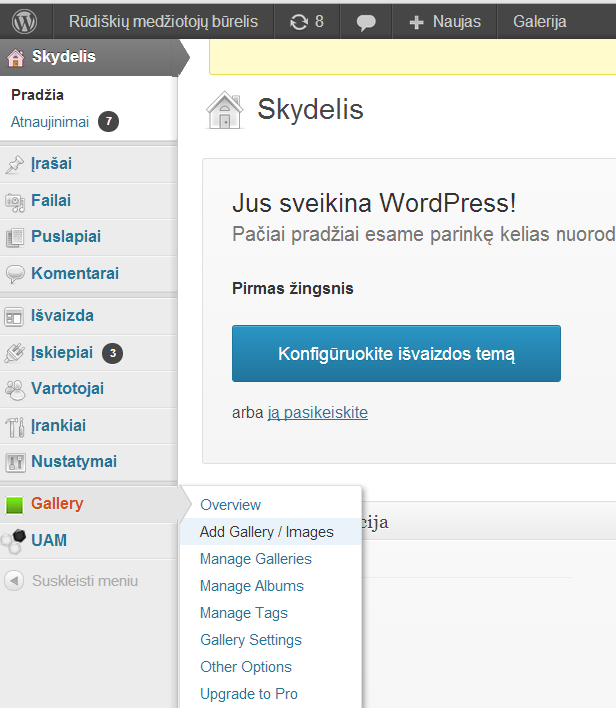Collapse sidebar with Suskleisti meniu
Viewport: 616px width, 708px height.
click(85, 581)
